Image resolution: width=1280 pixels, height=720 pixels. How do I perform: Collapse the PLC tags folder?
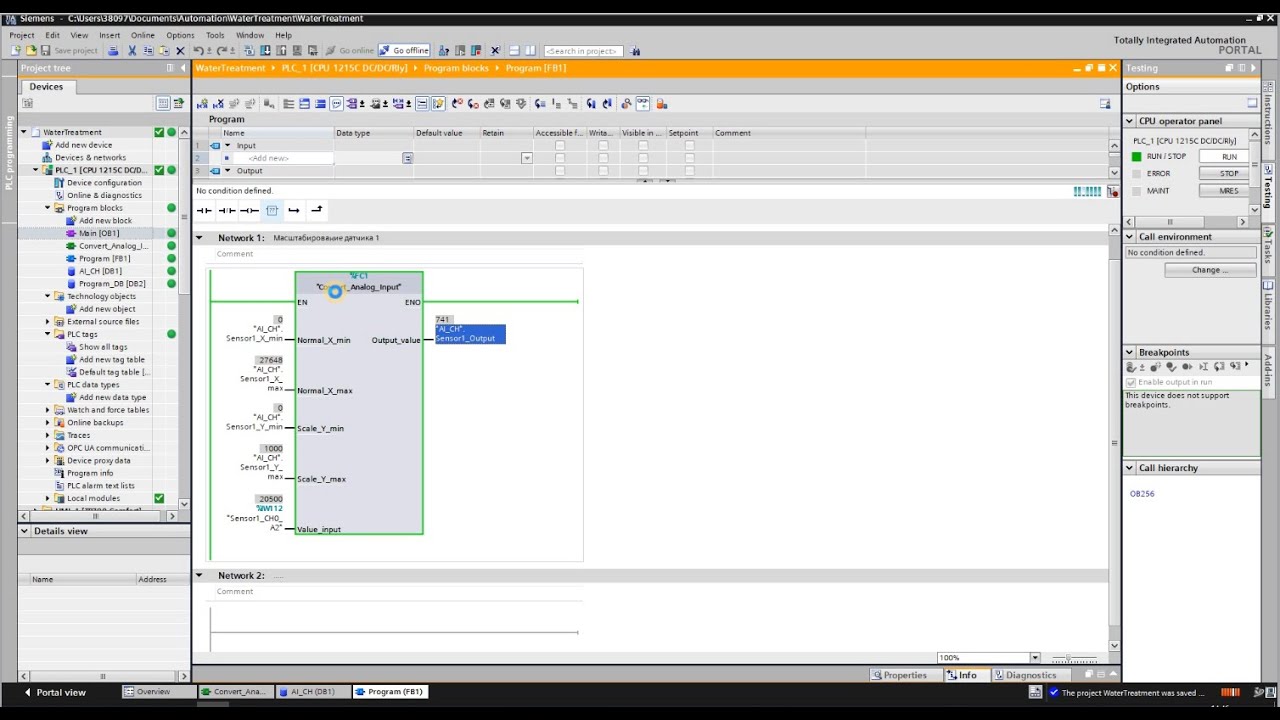(x=47, y=334)
